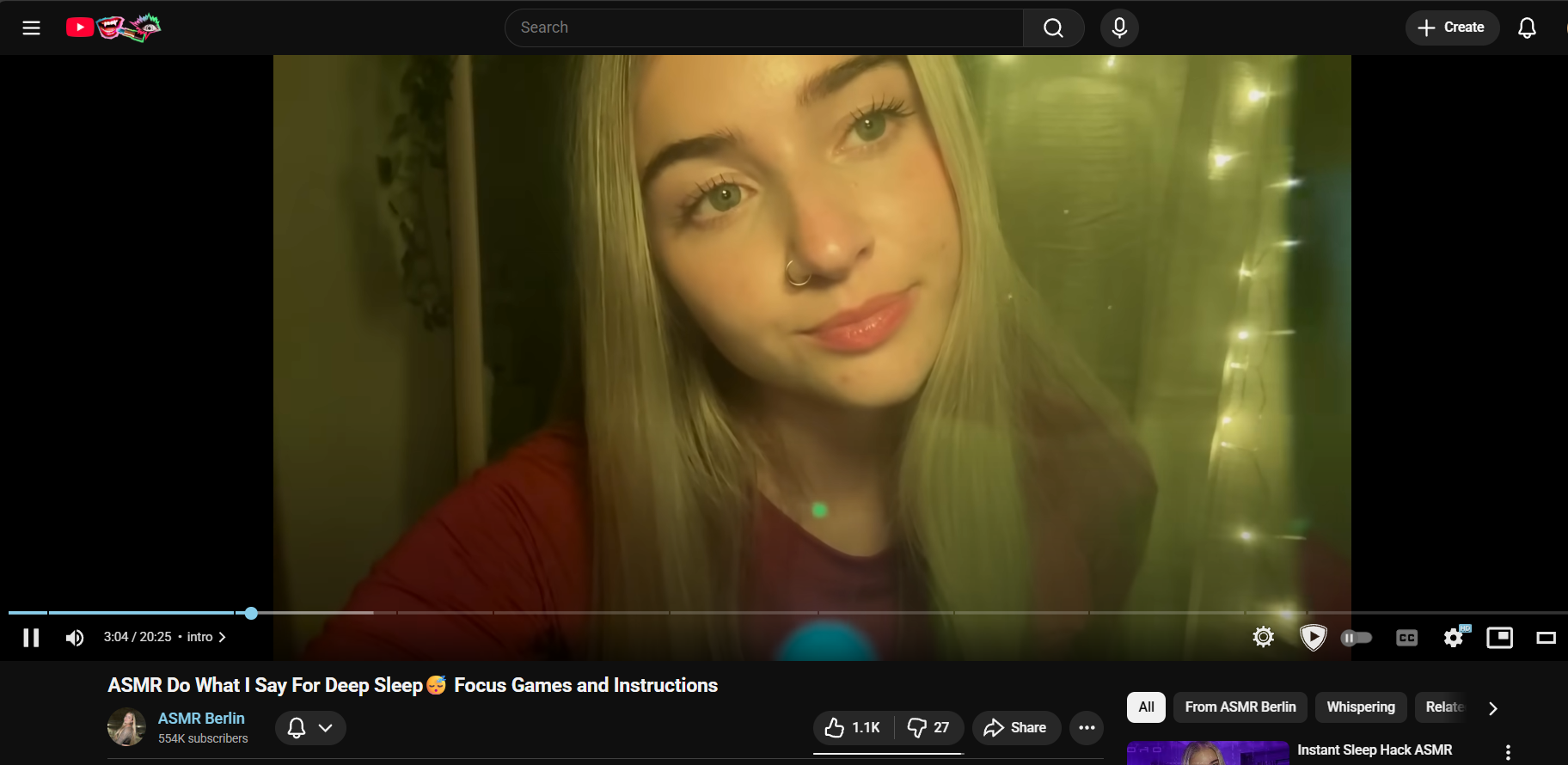Go to the YouTube home logo
The width and height of the screenshot is (1568, 765).
113,28
